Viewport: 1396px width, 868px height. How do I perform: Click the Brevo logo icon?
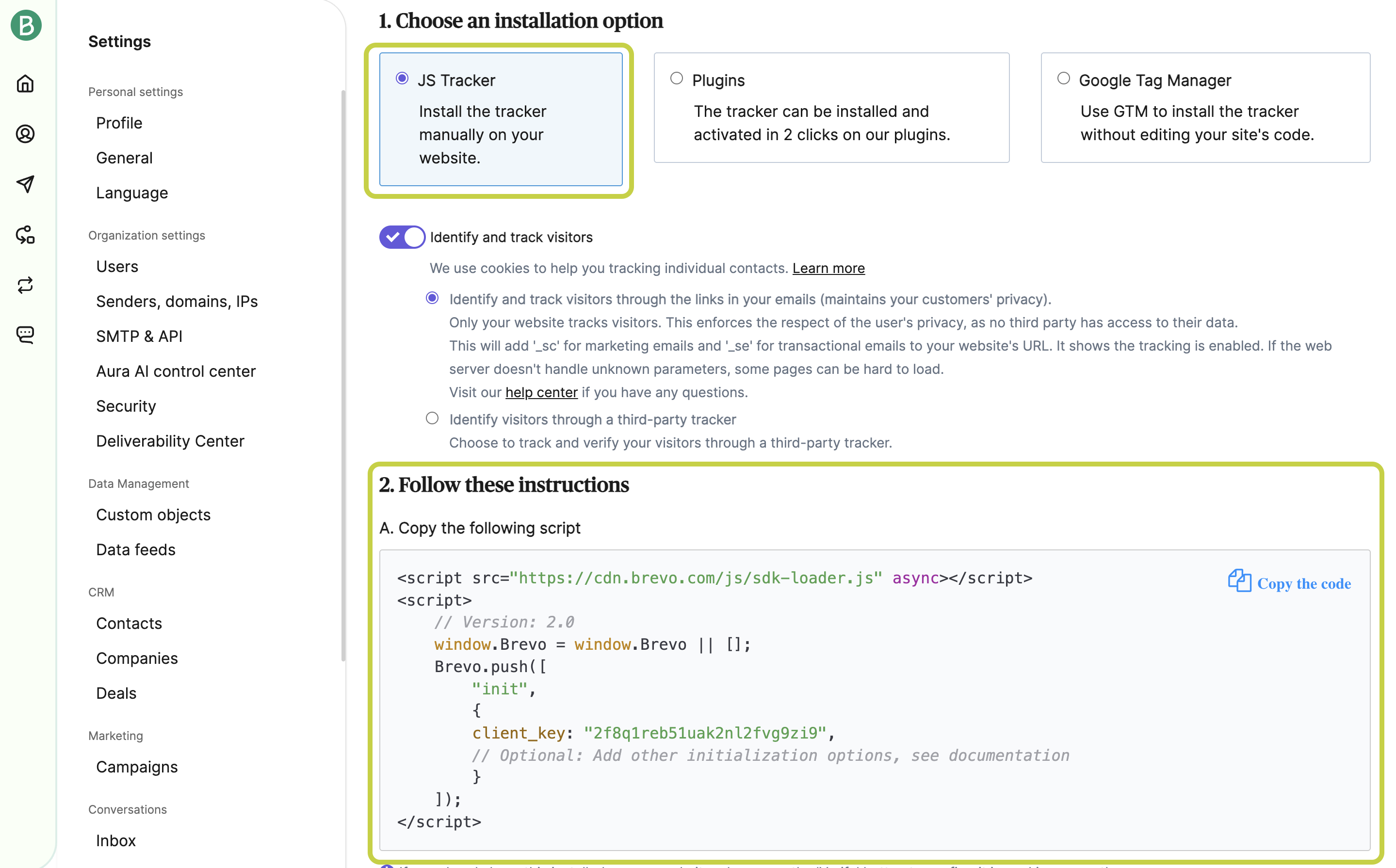point(26,25)
